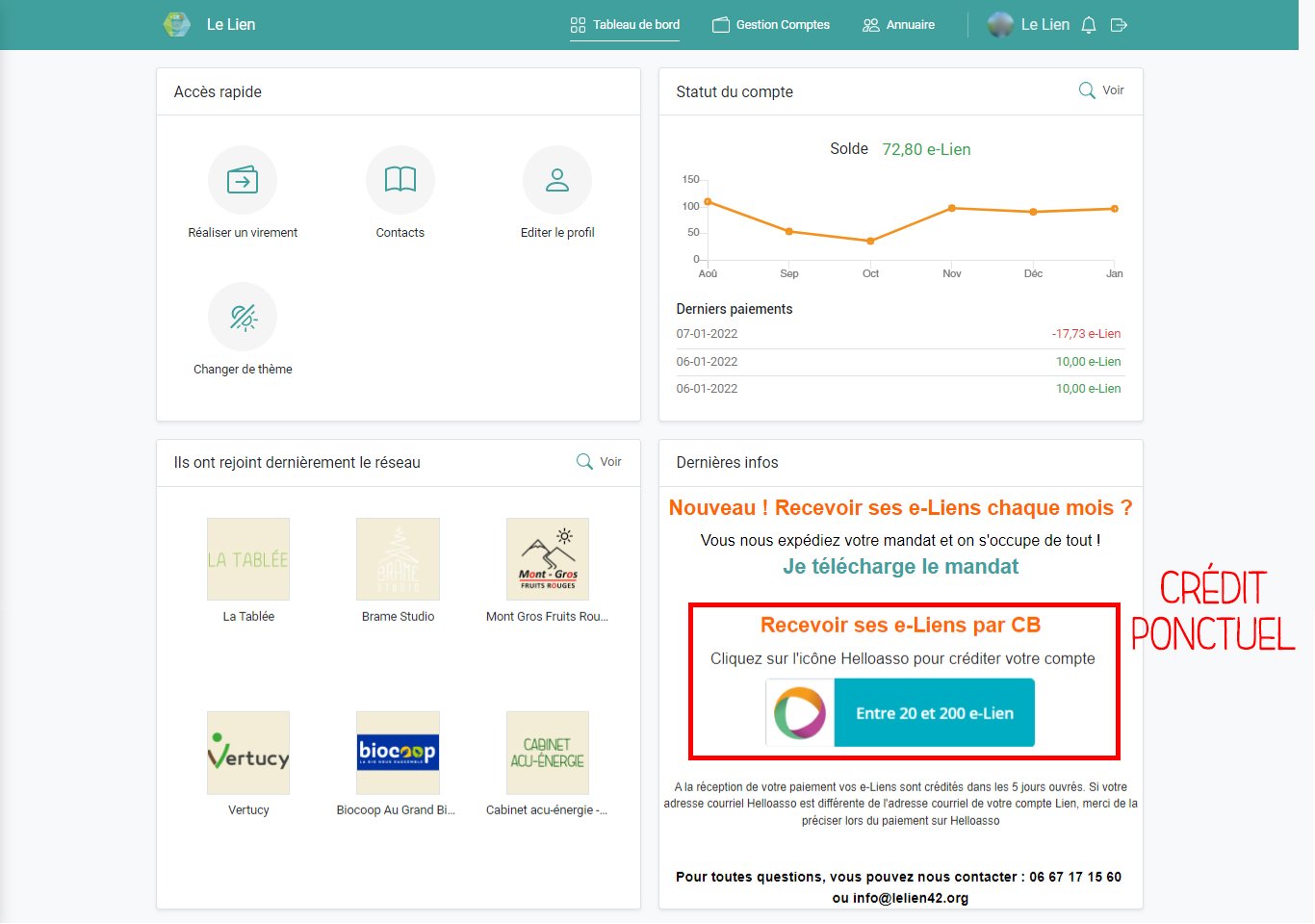Click the Réaliser un virement icon
Screen dimensions: 1315x924
[243, 180]
